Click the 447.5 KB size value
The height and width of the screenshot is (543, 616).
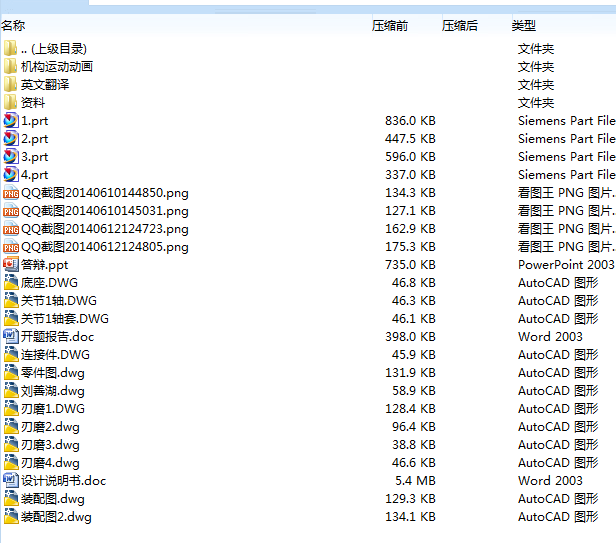pyautogui.click(x=410, y=139)
